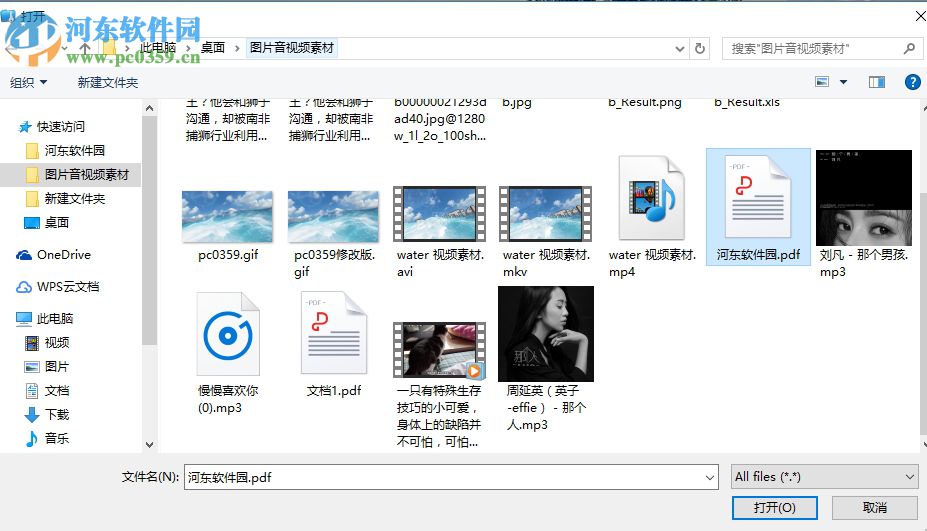Click the change view icon
Screen dimensions: 927x531
(822, 82)
